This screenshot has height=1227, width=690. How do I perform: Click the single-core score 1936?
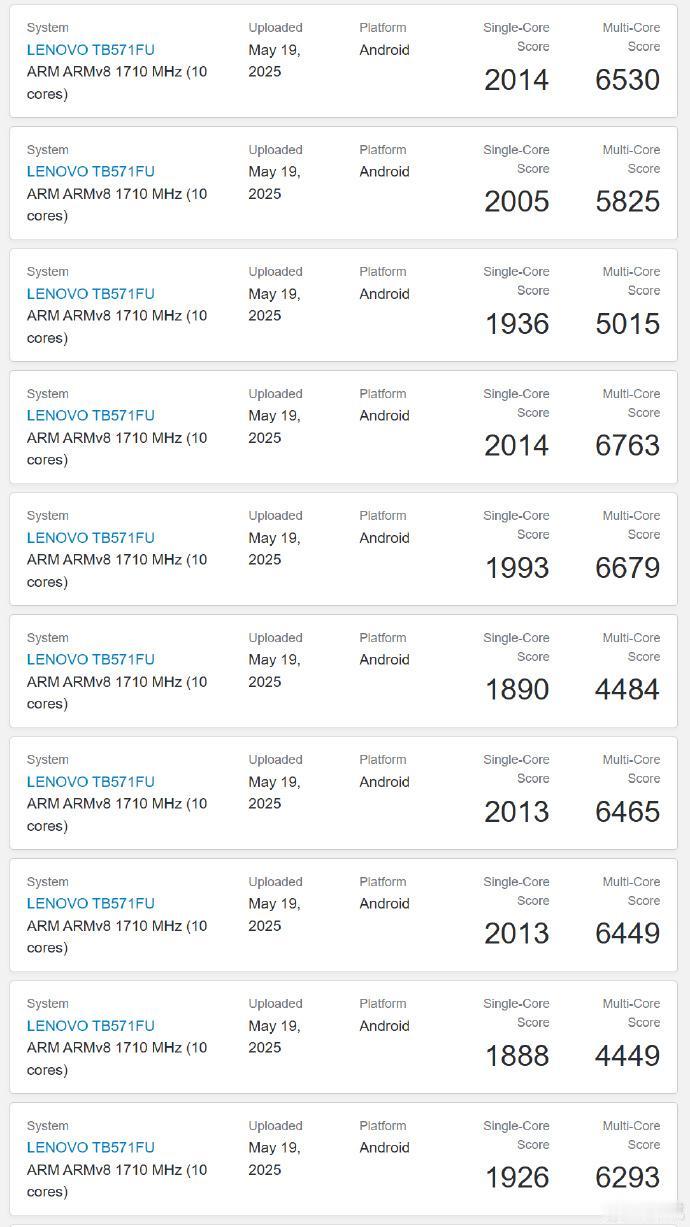click(x=517, y=324)
